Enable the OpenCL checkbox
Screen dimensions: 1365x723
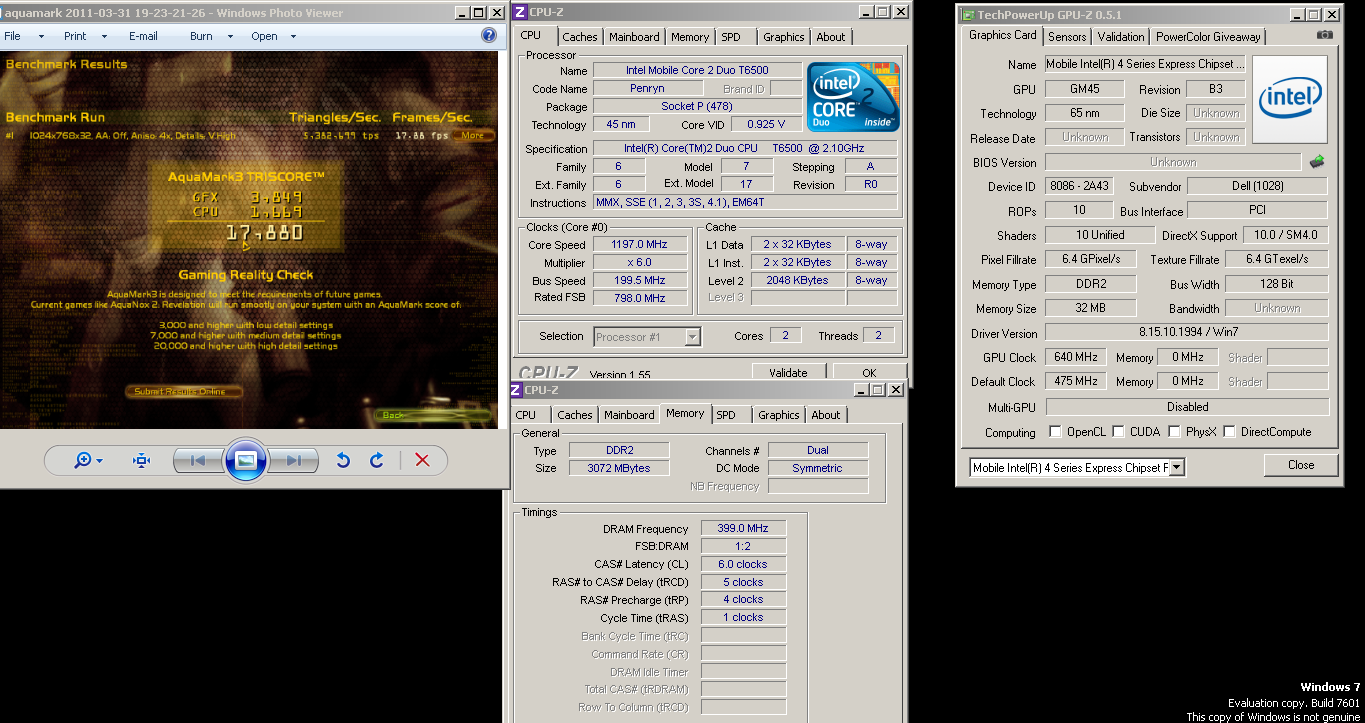[1055, 432]
